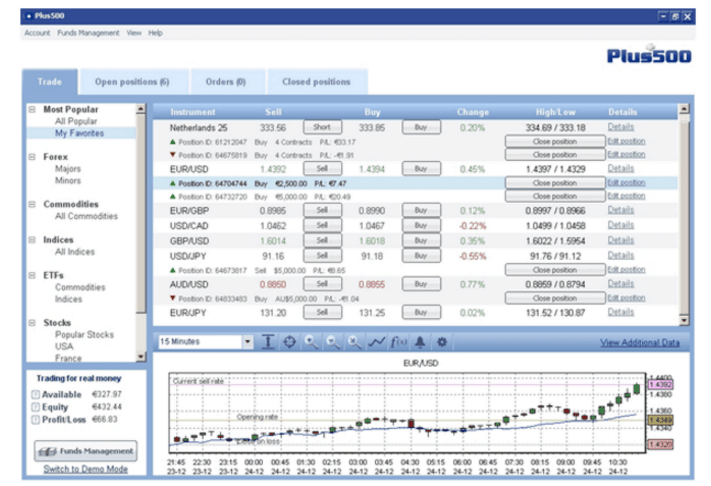
Task: Collapse the Most Popular category
Action: pyautogui.click(x=32, y=109)
